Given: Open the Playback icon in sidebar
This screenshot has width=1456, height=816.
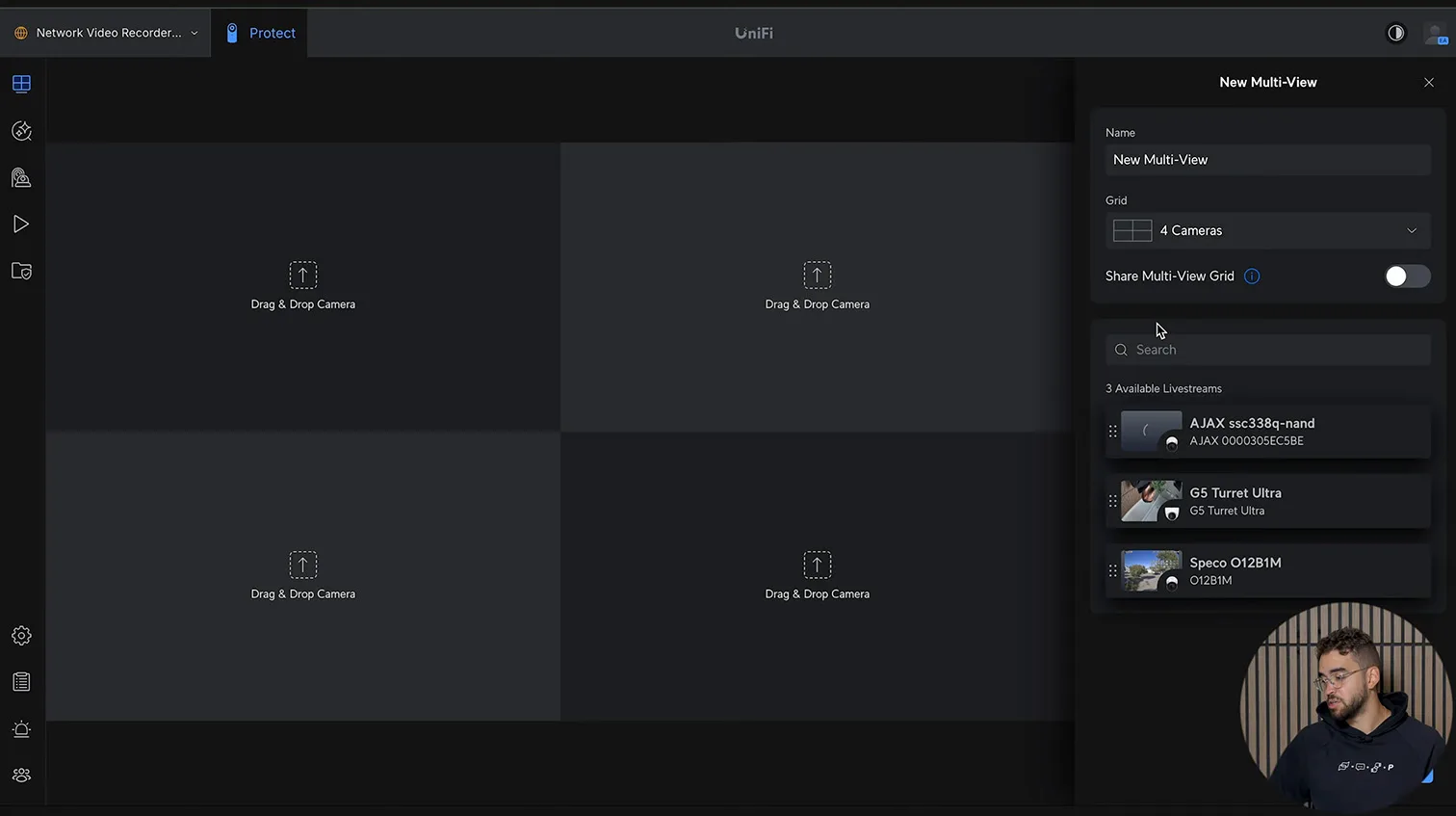Looking at the screenshot, I should coord(21,224).
